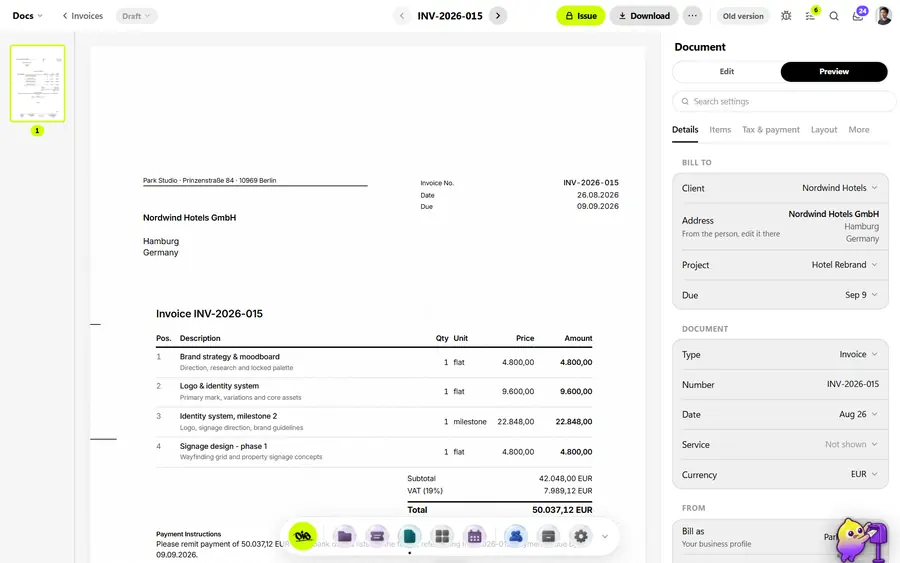Image resolution: width=900 pixels, height=563 pixels.
Task: Click the sender address line Park Studio
Action: [210, 180]
